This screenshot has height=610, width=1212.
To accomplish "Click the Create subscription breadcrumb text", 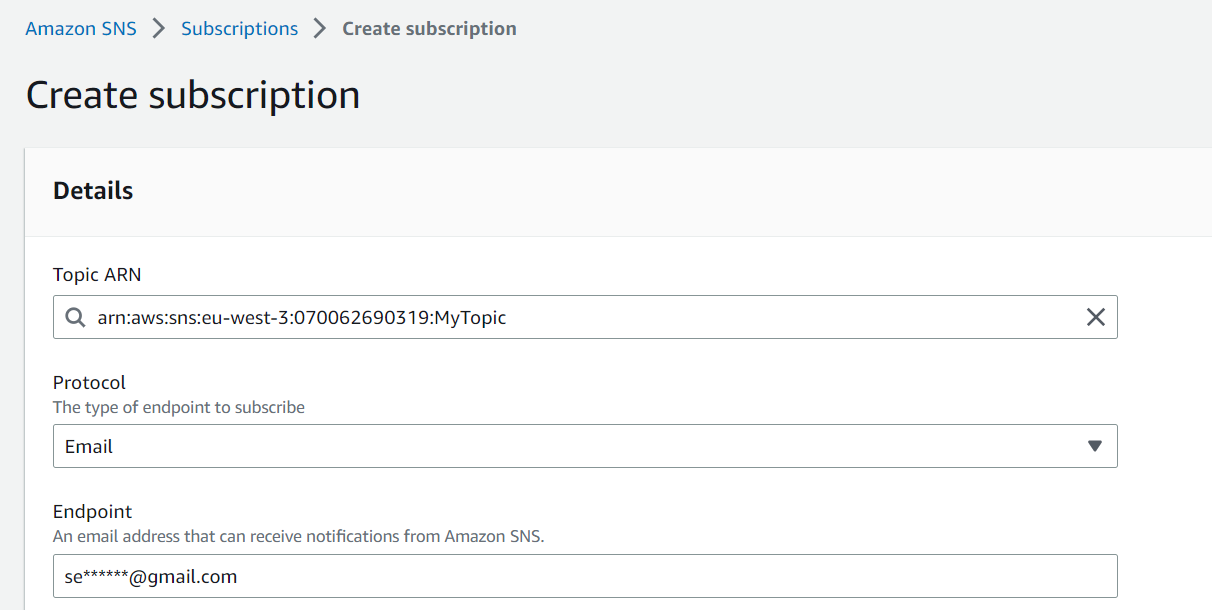I will coord(429,29).
